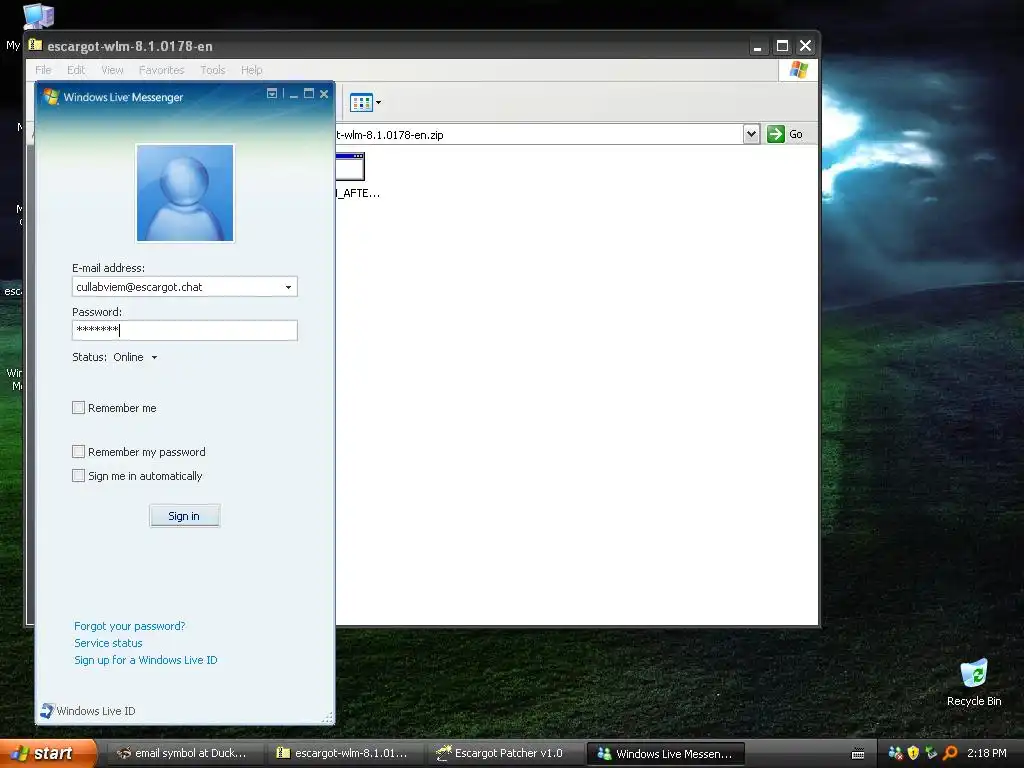This screenshot has height=768, width=1024.
Task: Open the Favorites menu in Explorer
Action: [x=161, y=70]
